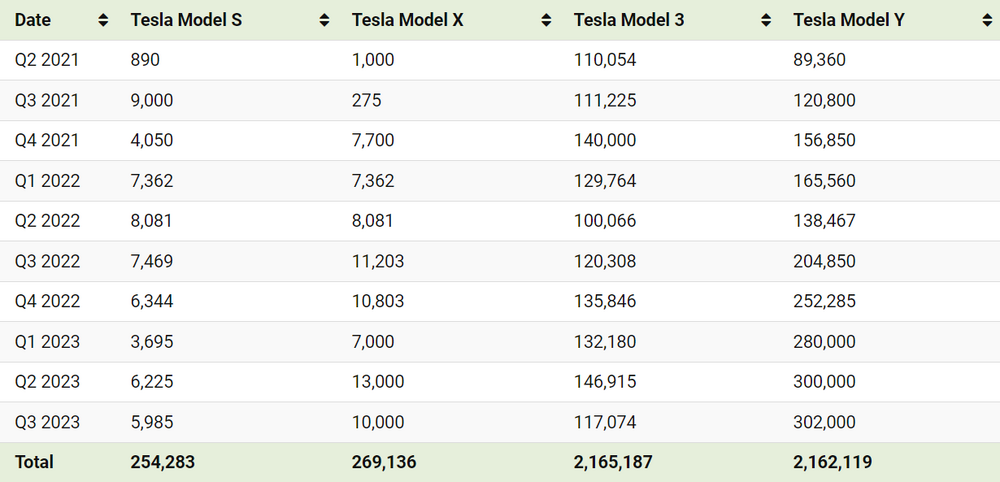Click the Q4 2022 Model 3 value 135,846
Screen dimensions: 1000x482
point(605,302)
